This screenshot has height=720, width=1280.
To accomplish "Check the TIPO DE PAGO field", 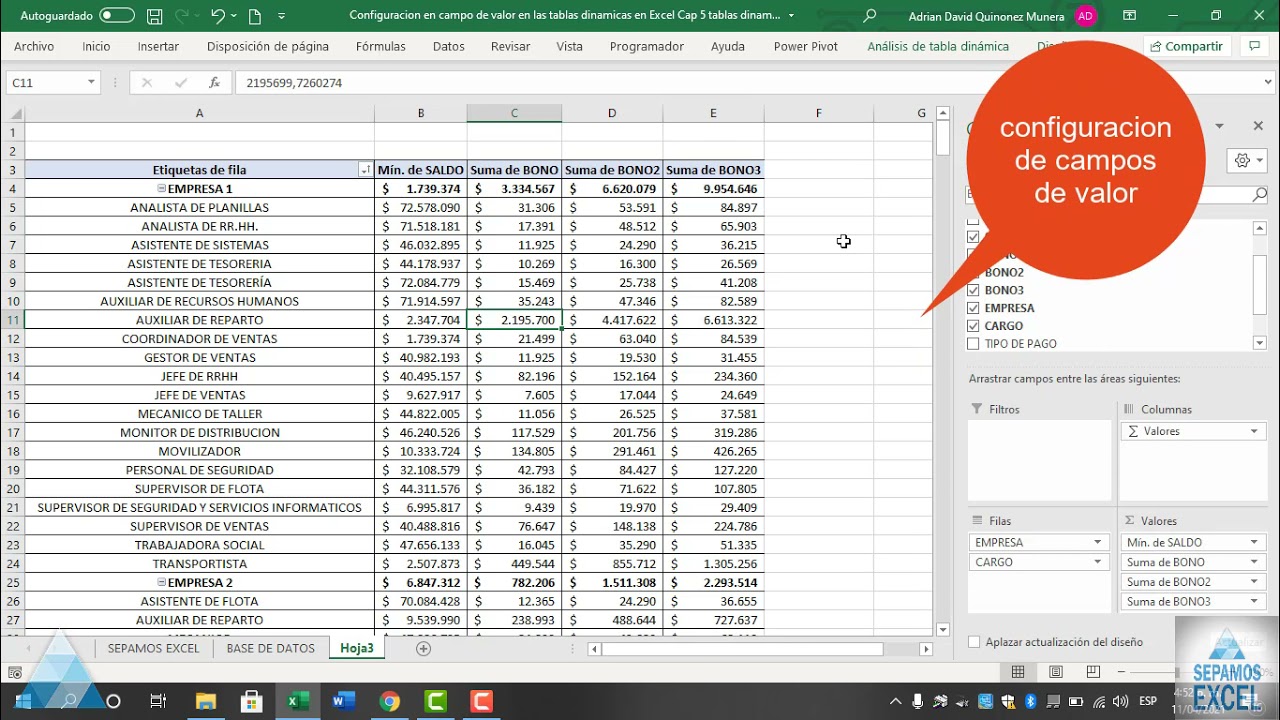I will [x=973, y=344].
